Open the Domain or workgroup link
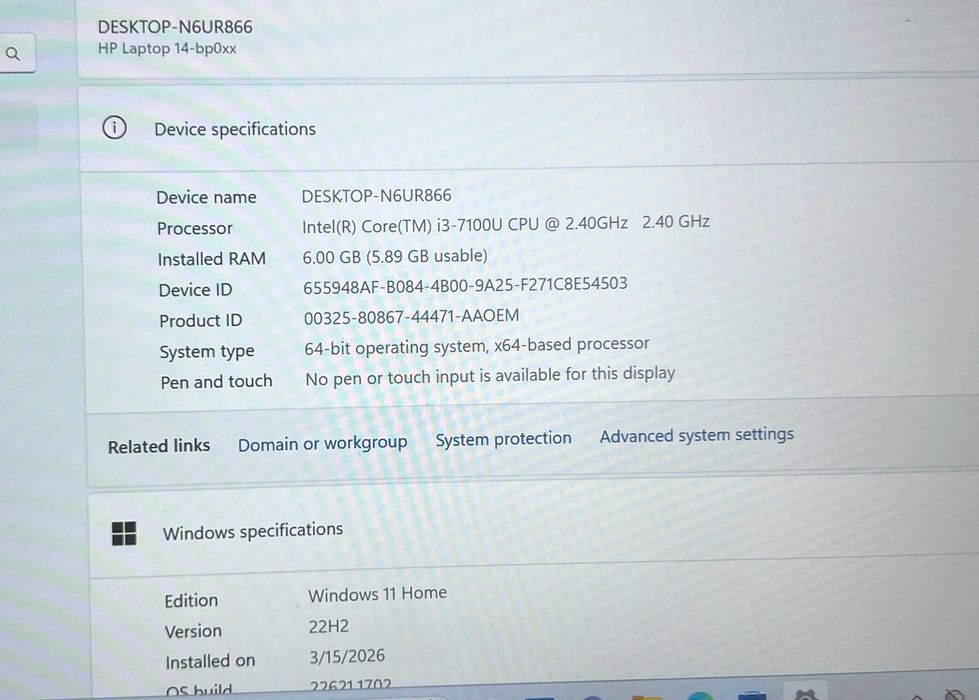The height and width of the screenshot is (700, 979). click(322, 443)
